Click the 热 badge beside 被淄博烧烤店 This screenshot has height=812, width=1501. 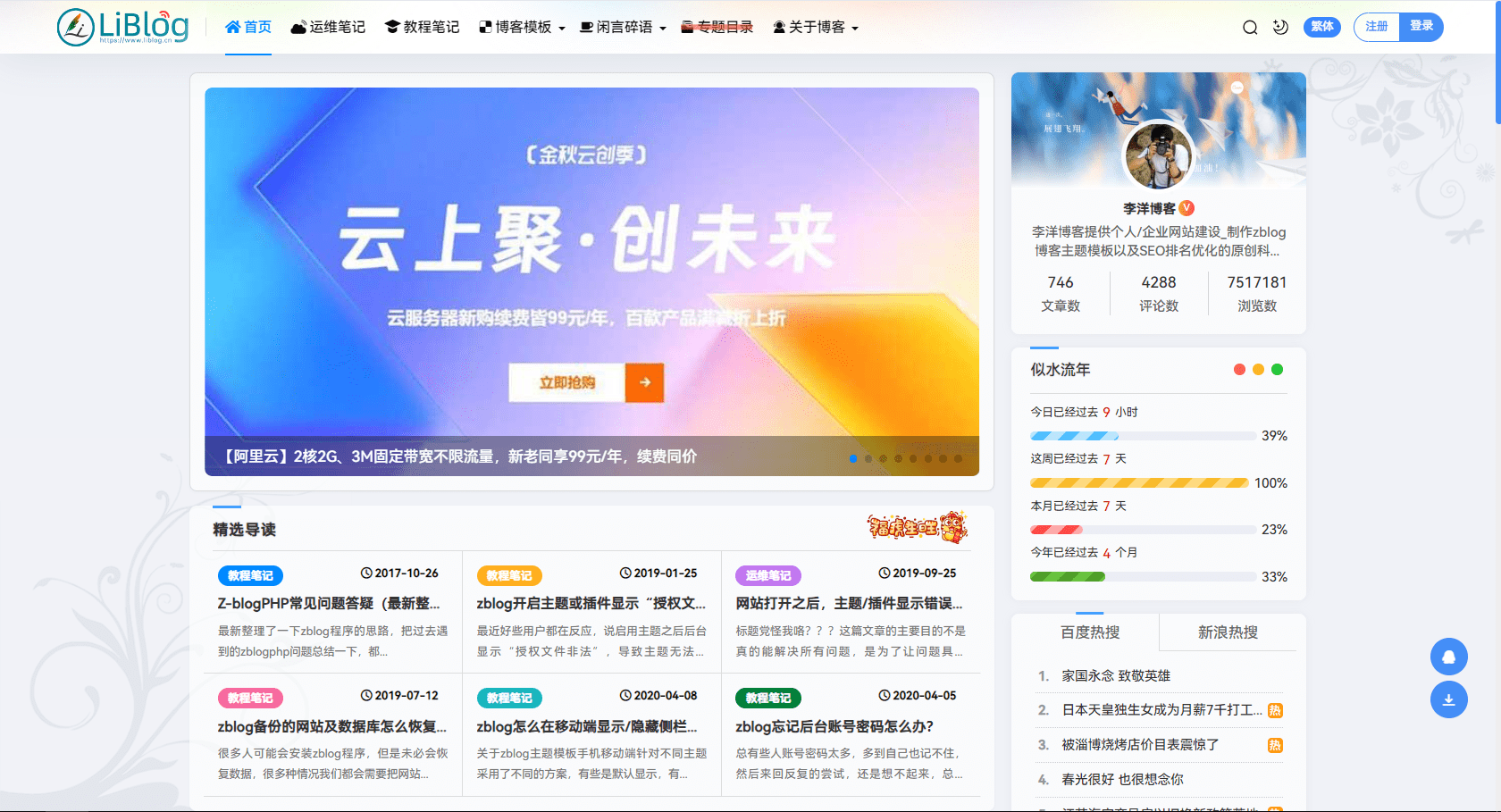[x=1275, y=746]
